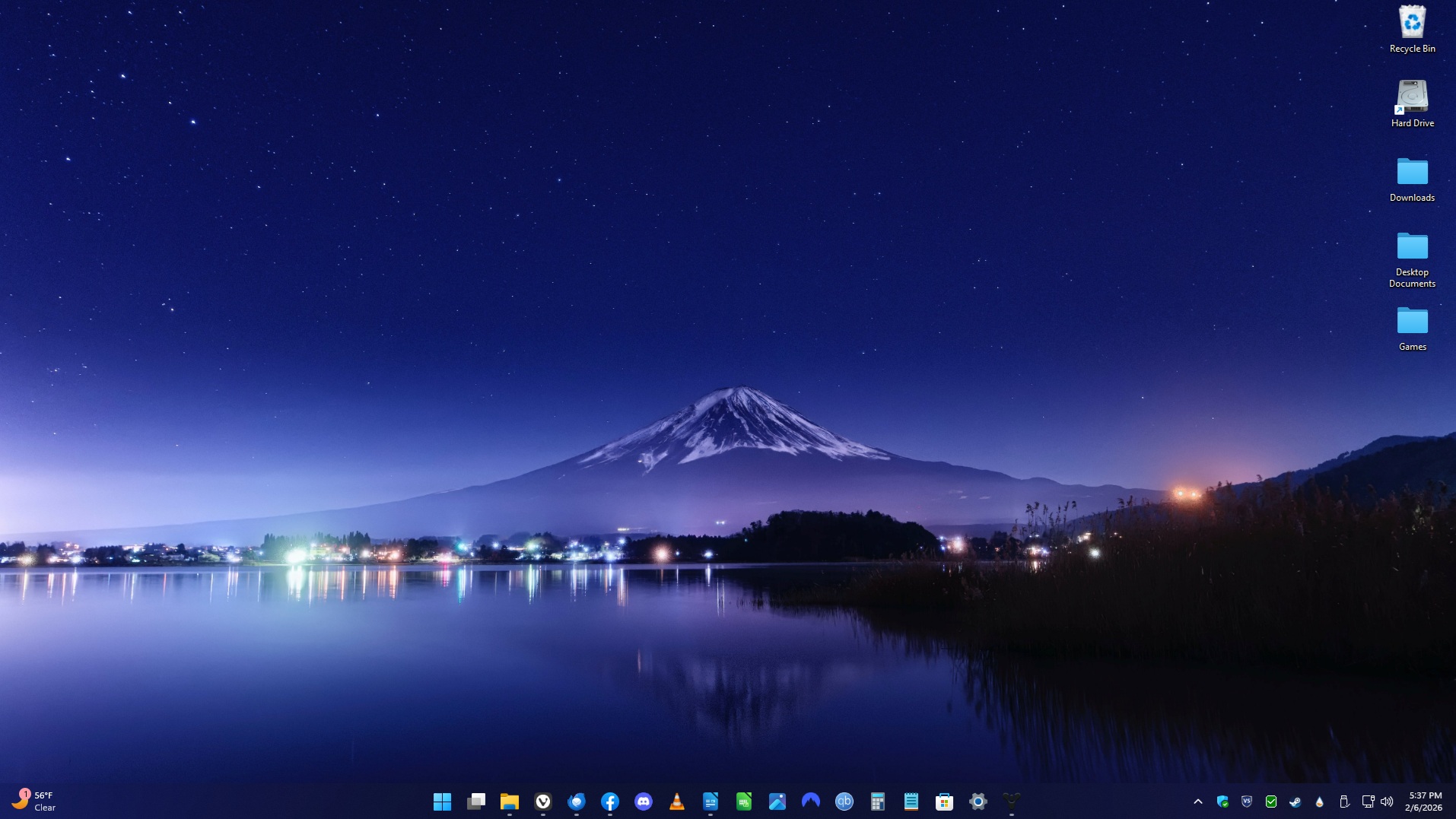Viewport: 1456px width, 819px height.
Task: Open the volume control slider
Action: point(1387,802)
